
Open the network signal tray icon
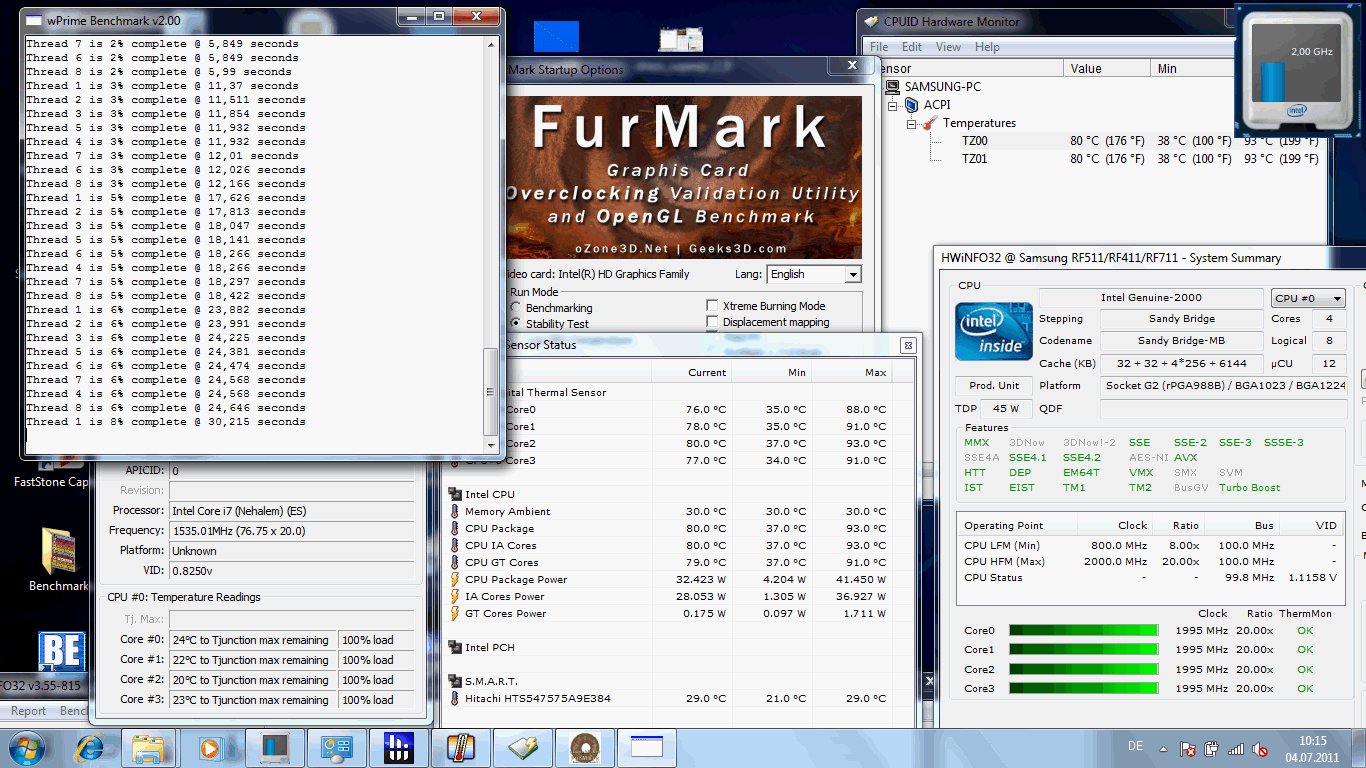1237,749
